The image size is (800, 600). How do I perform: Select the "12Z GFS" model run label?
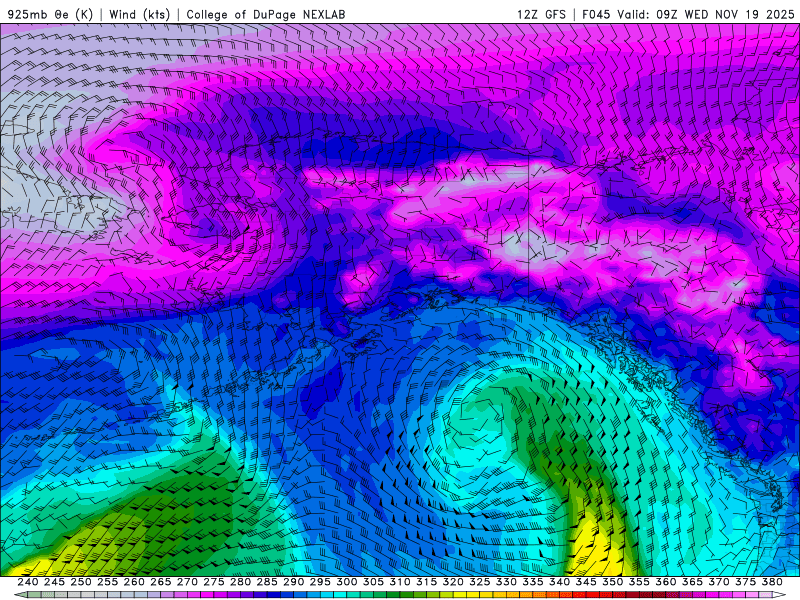tap(541, 14)
